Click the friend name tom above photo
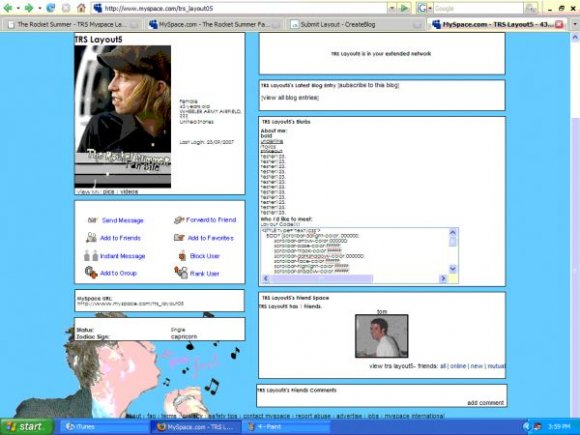 click(x=382, y=311)
